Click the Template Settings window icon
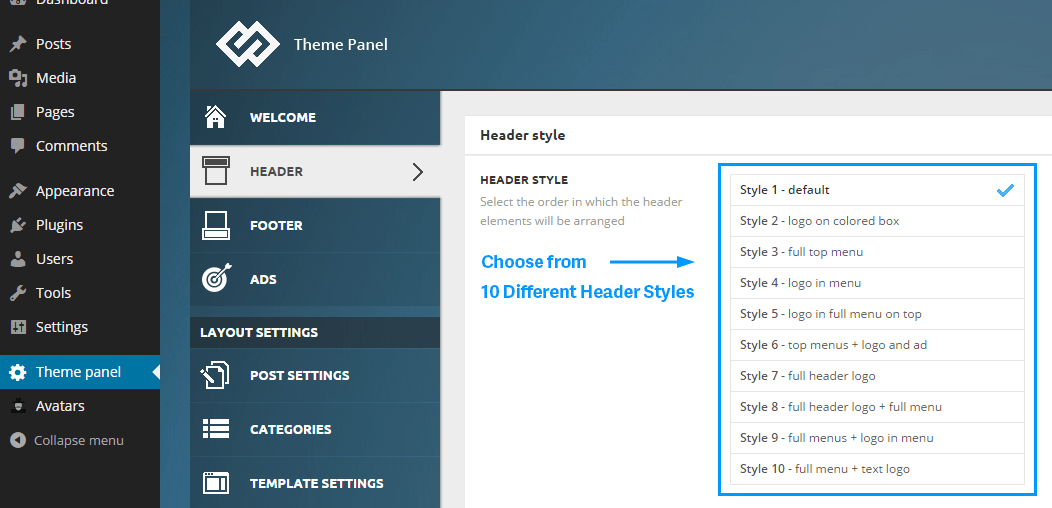The height and width of the screenshot is (508, 1052). click(x=215, y=483)
